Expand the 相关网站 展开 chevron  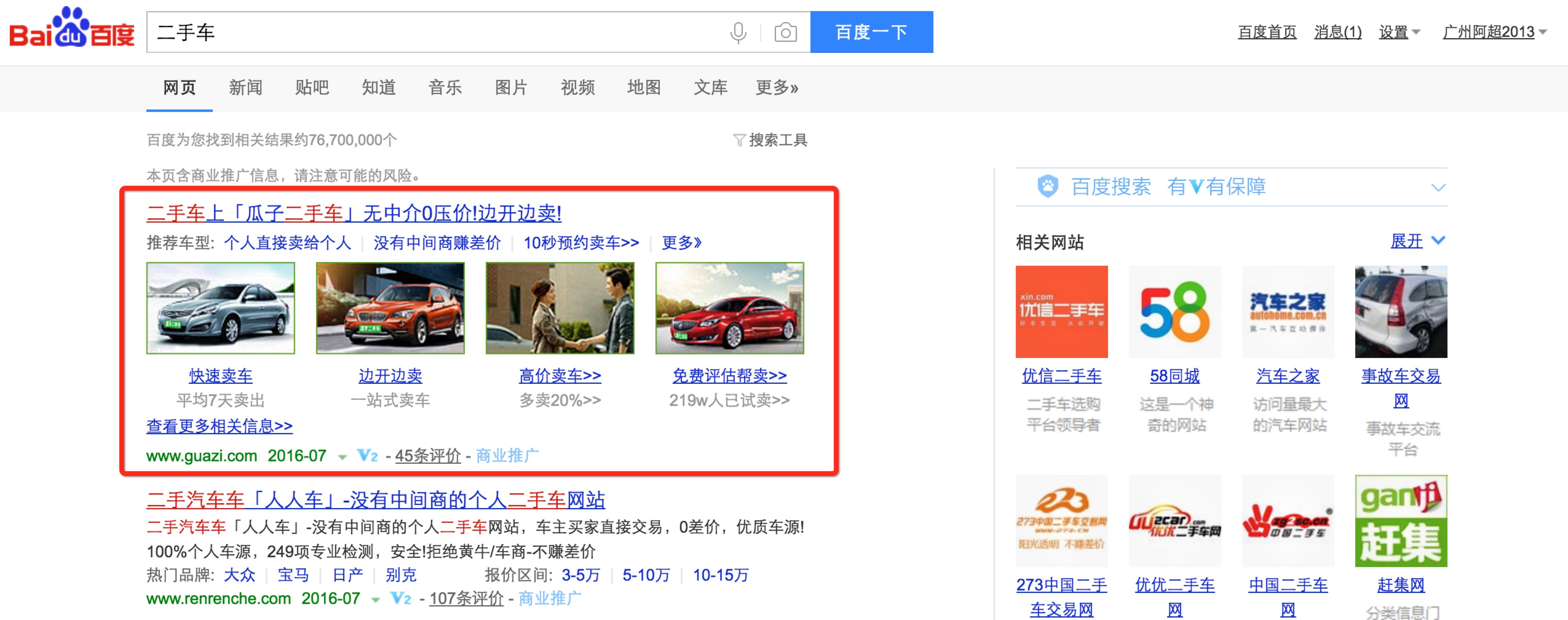click(x=1438, y=240)
